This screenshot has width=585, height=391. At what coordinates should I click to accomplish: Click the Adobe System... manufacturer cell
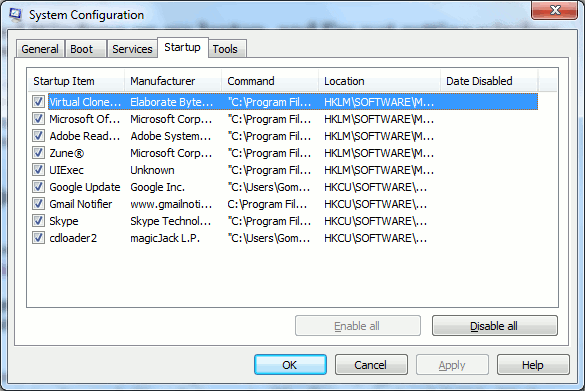171,136
